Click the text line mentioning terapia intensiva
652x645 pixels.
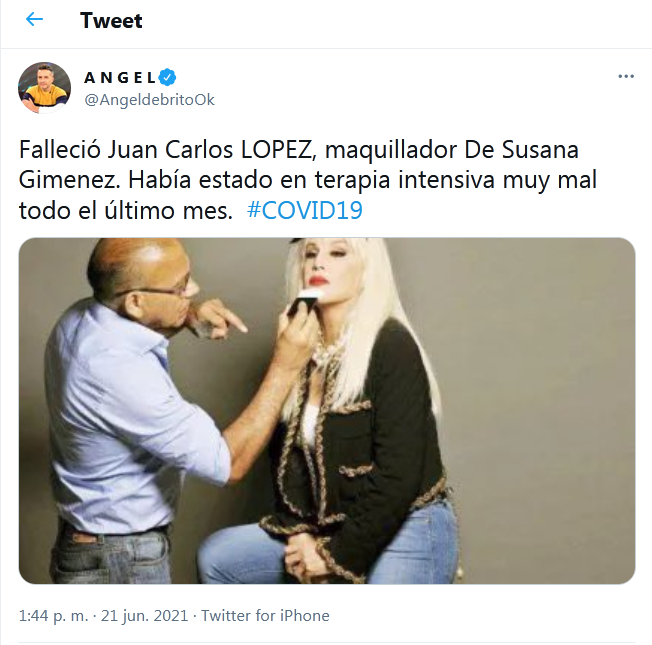(x=308, y=180)
